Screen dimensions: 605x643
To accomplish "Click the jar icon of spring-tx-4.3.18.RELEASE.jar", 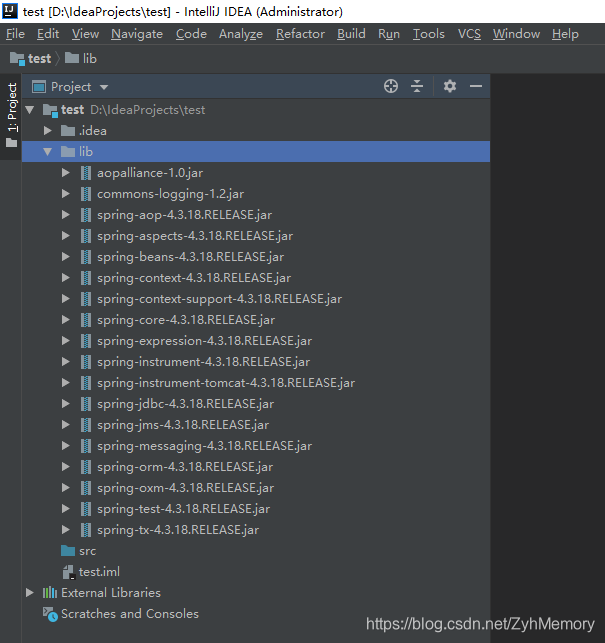I will (86, 530).
